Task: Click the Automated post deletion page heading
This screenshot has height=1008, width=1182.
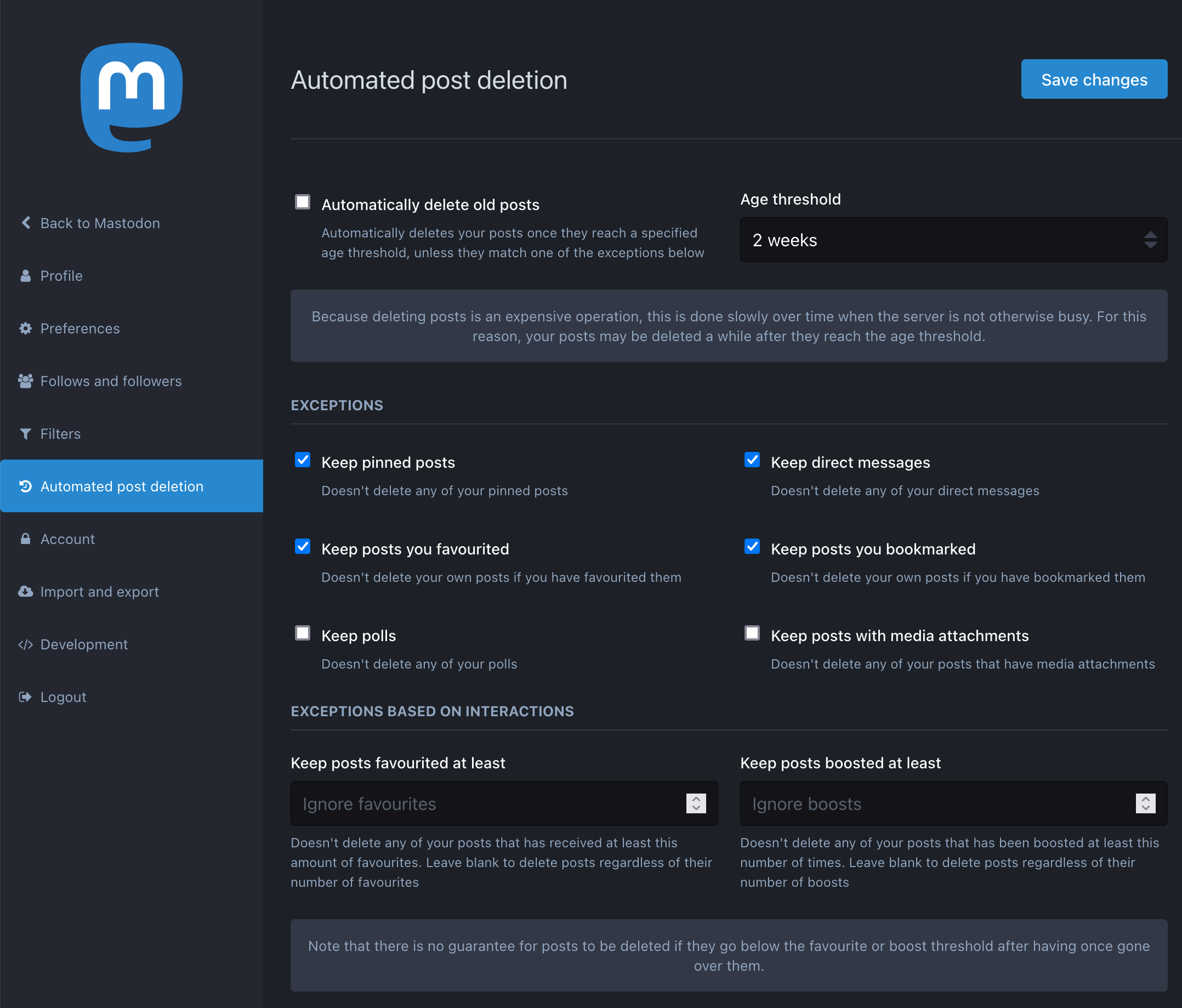Action: (429, 80)
